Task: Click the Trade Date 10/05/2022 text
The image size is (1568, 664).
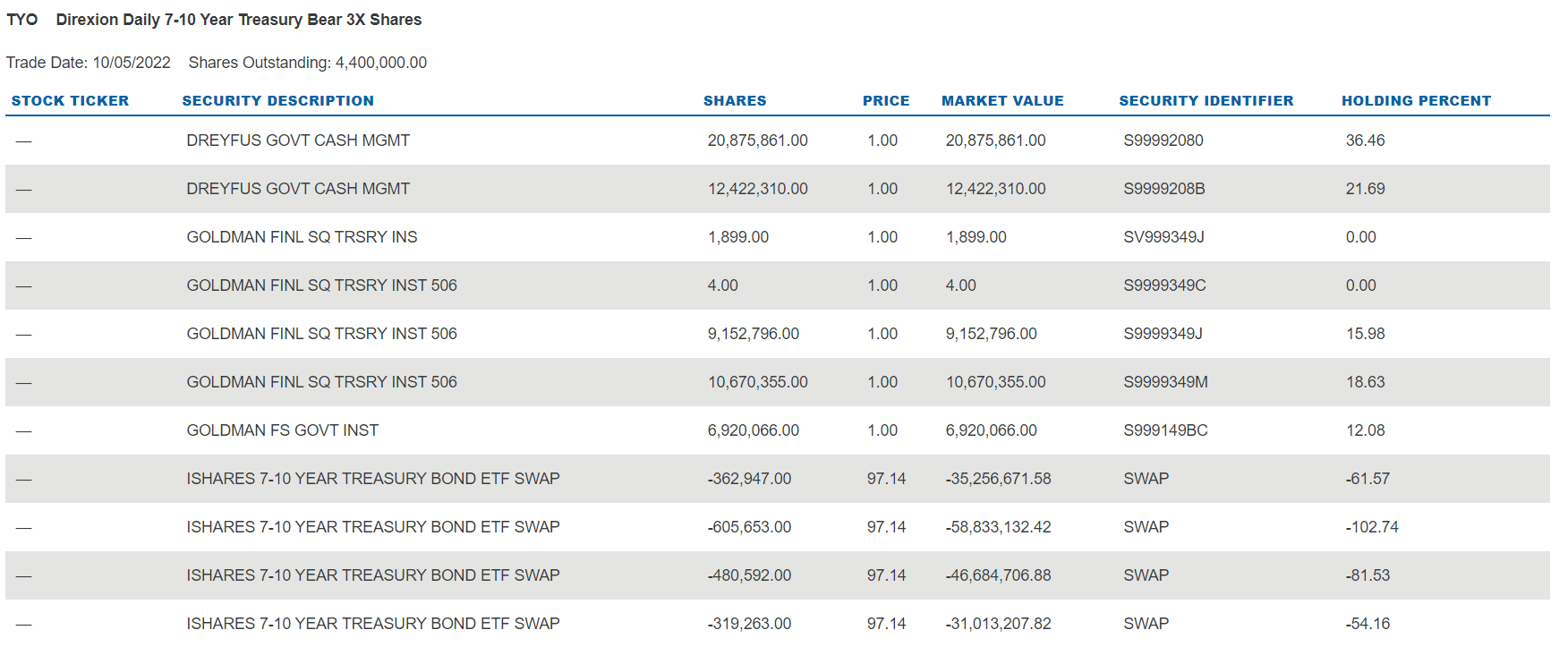Action: click(x=89, y=63)
